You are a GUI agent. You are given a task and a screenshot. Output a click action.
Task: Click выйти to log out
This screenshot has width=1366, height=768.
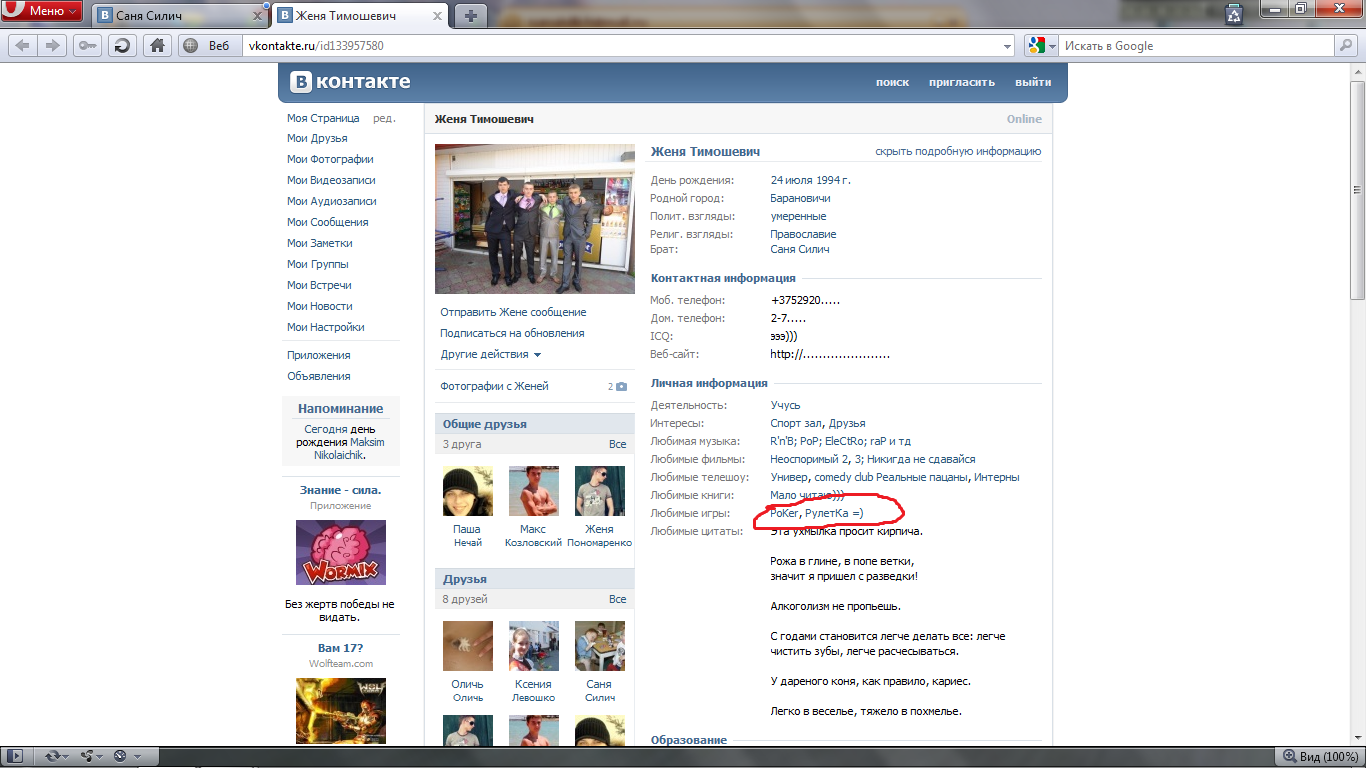coord(1033,82)
